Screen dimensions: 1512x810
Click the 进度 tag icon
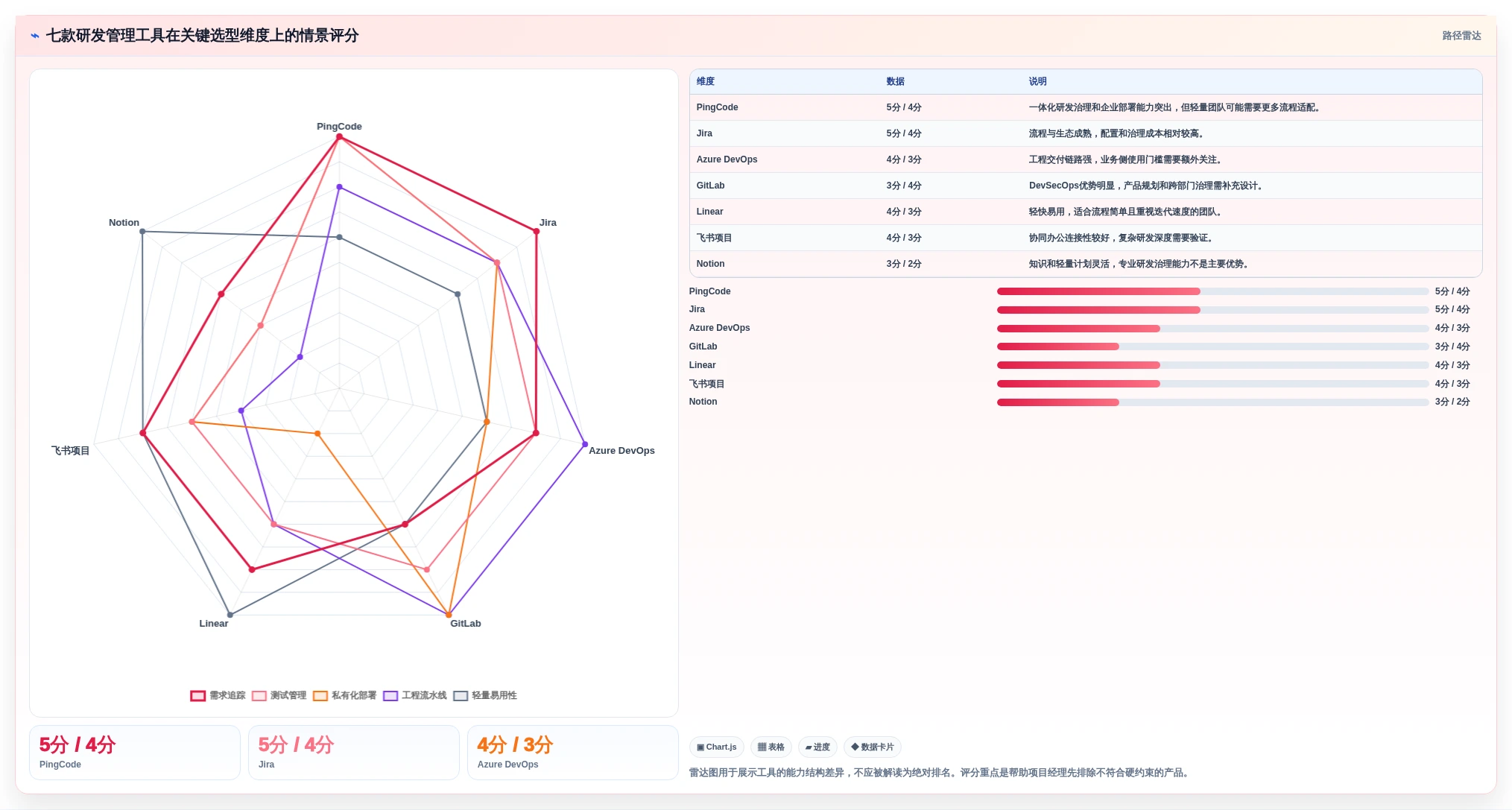coord(809,747)
